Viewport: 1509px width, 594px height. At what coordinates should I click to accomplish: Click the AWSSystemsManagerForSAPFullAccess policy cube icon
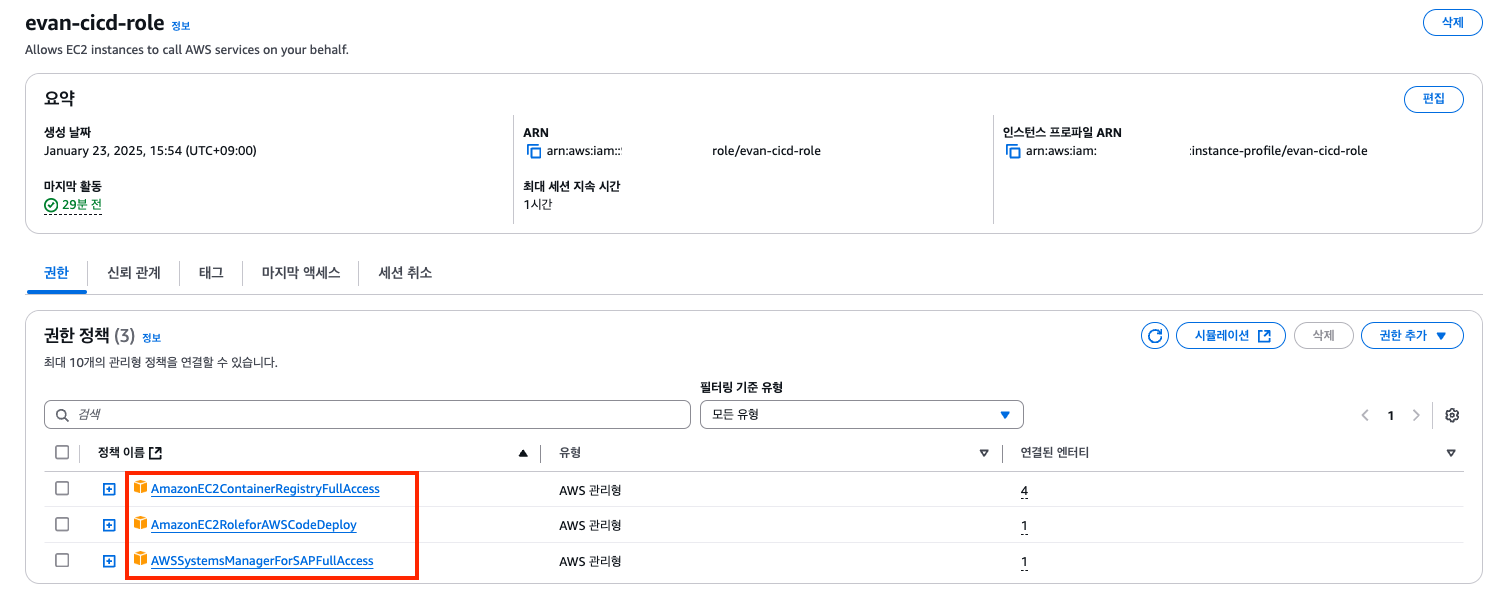point(140,560)
